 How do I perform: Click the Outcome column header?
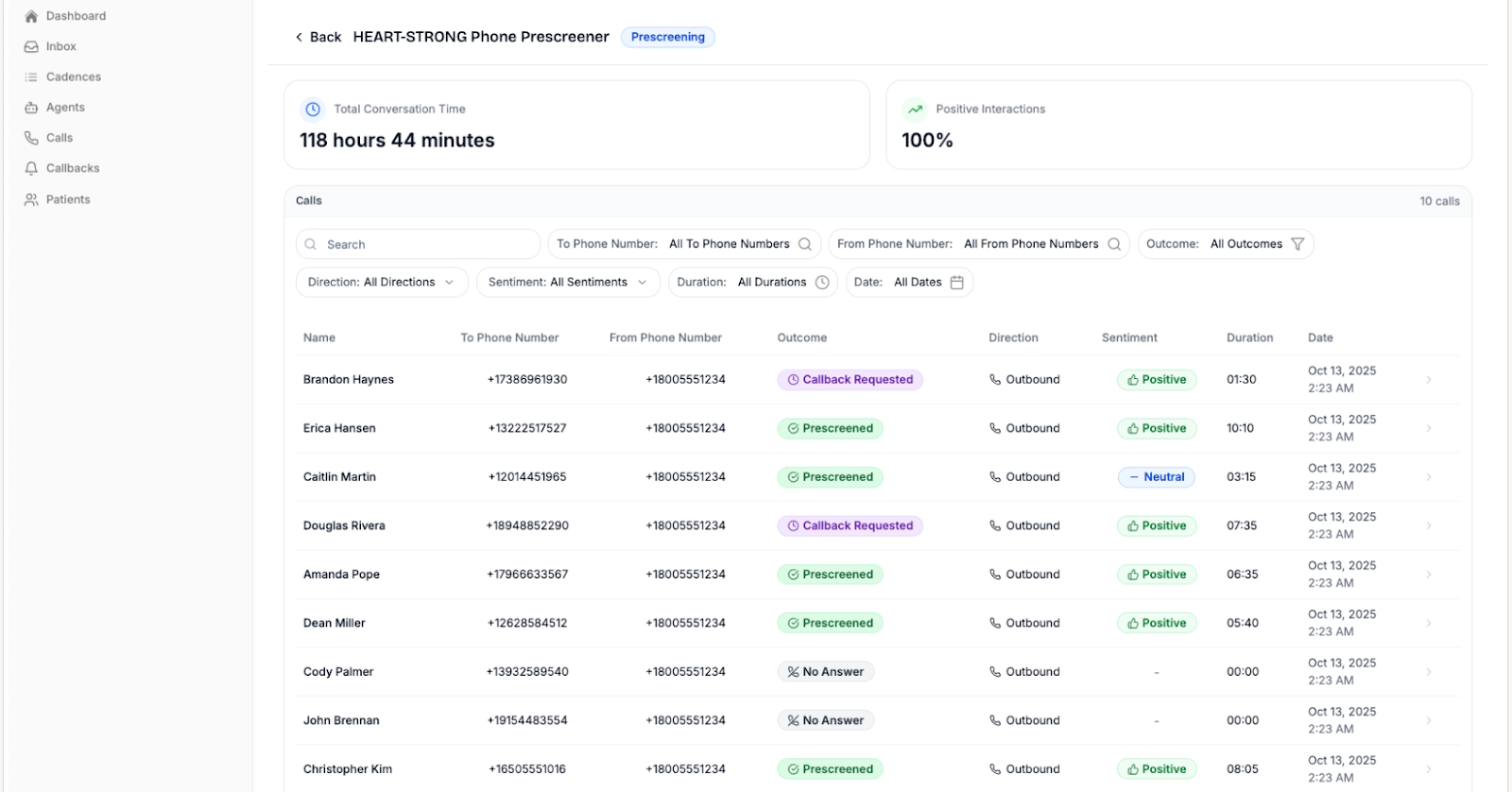802,337
